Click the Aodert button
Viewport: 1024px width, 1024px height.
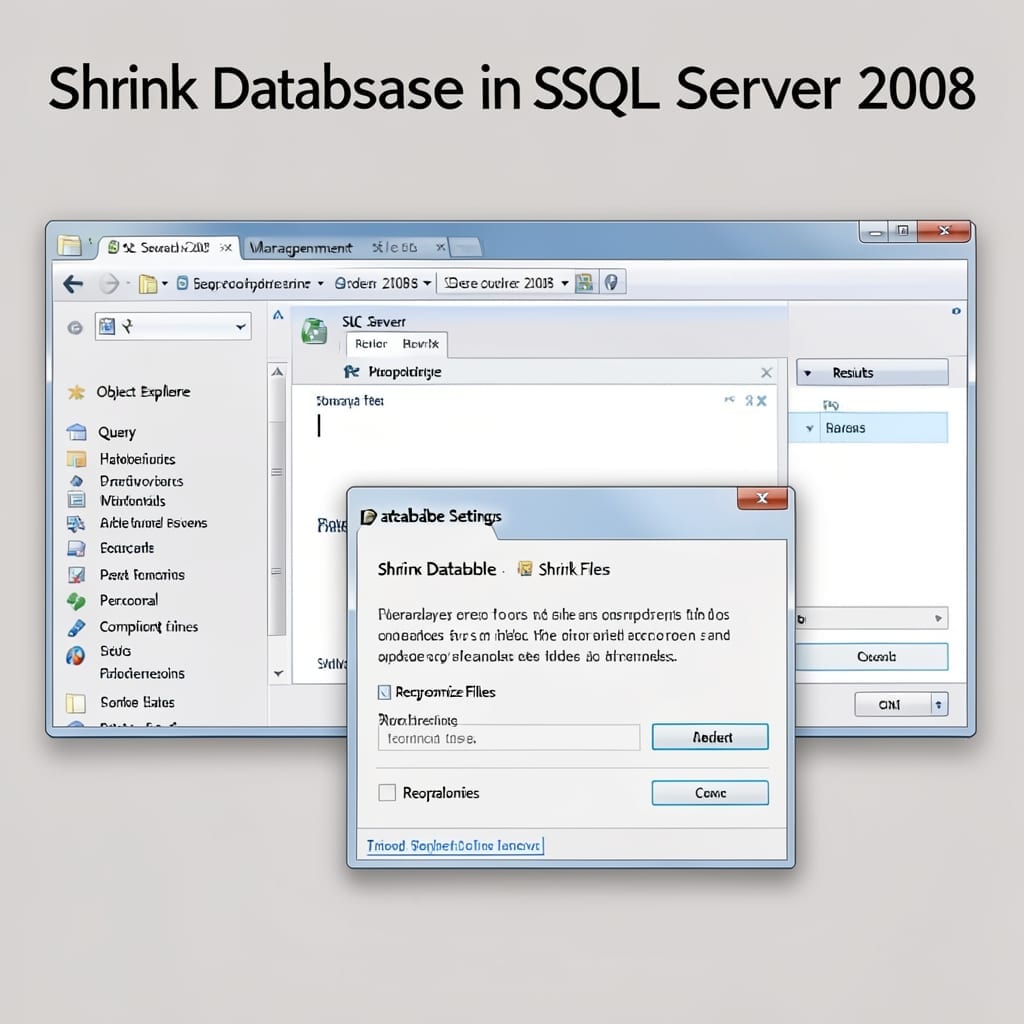[x=710, y=737]
